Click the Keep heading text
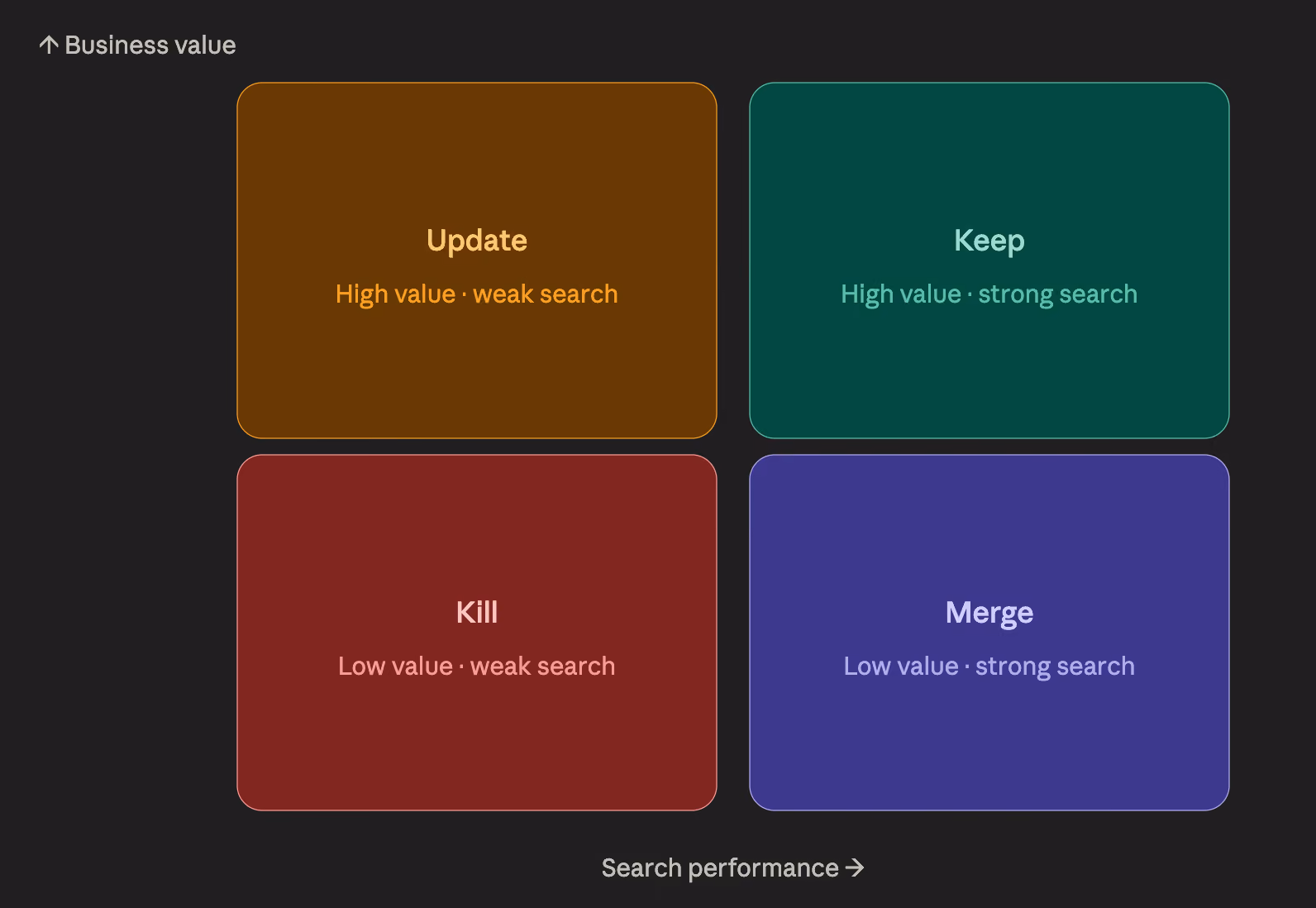 point(989,241)
